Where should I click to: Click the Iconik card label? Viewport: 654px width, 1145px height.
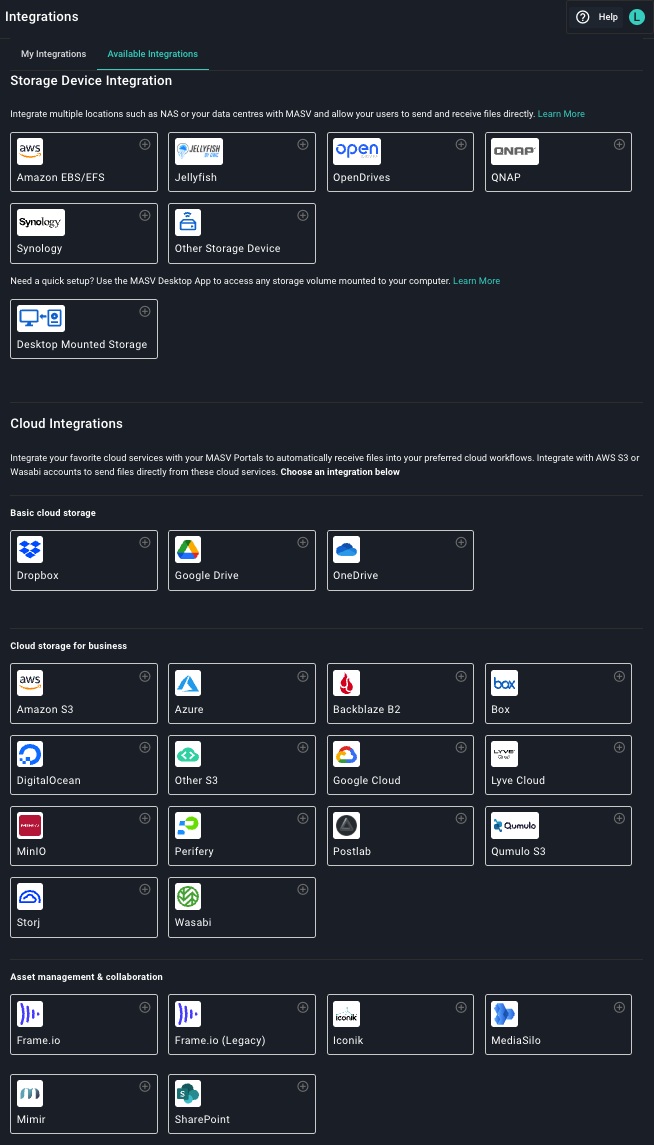coord(347,1040)
